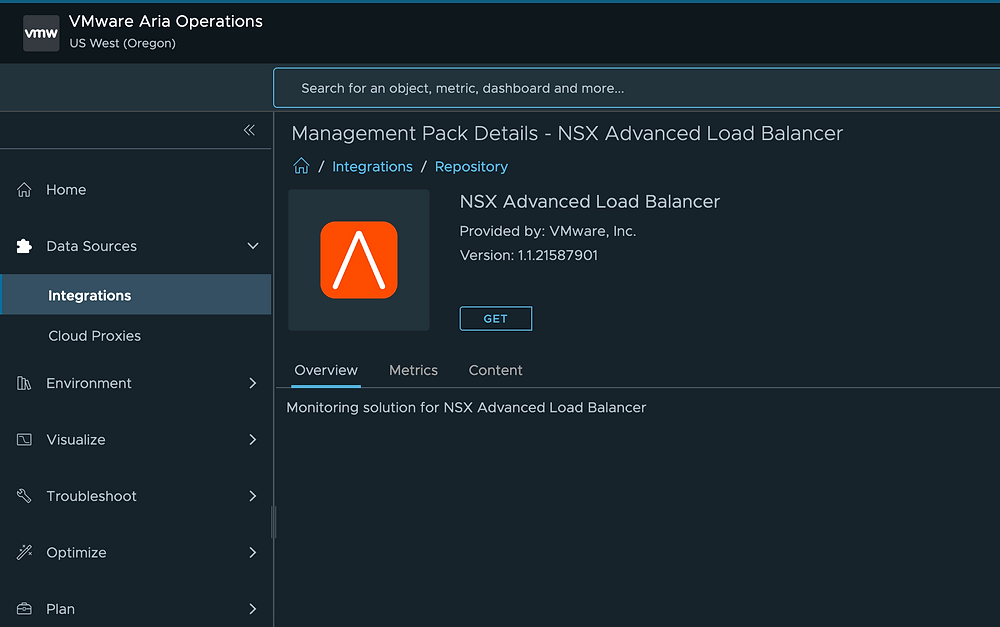This screenshot has width=1000, height=627.
Task: Click the Data Sources puzzle icon
Action: tap(24, 246)
